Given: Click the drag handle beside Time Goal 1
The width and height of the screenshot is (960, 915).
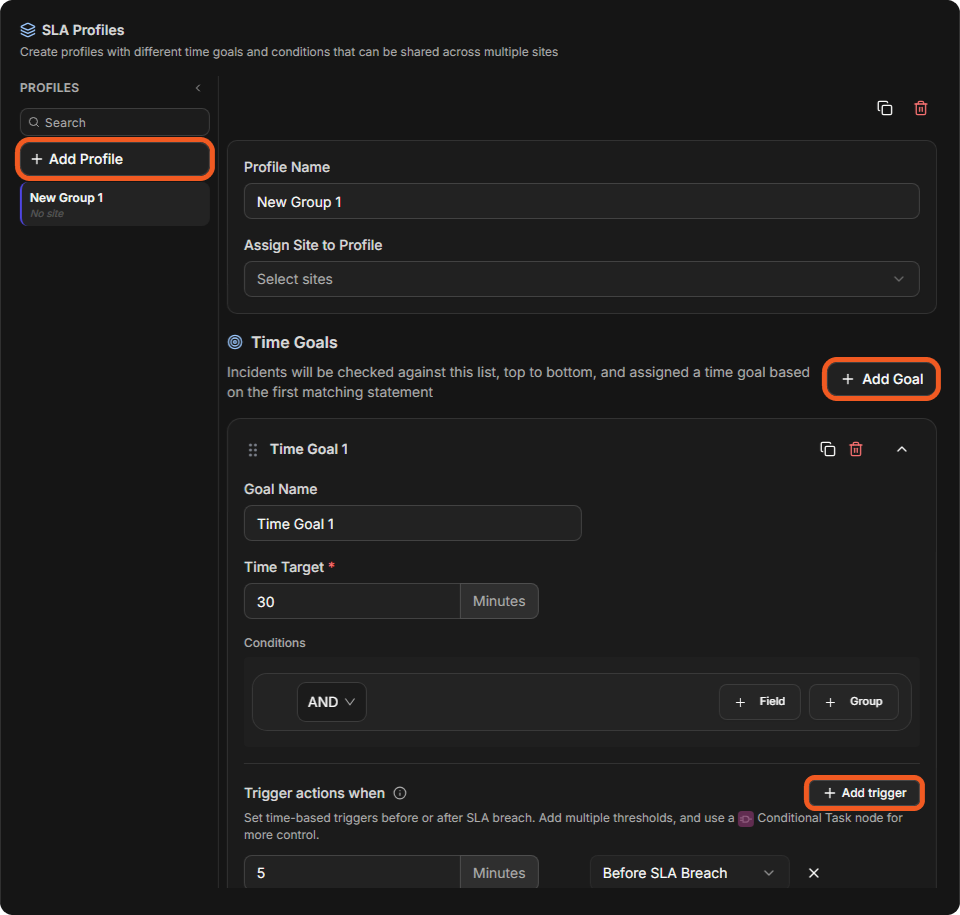Looking at the screenshot, I should 253,450.
